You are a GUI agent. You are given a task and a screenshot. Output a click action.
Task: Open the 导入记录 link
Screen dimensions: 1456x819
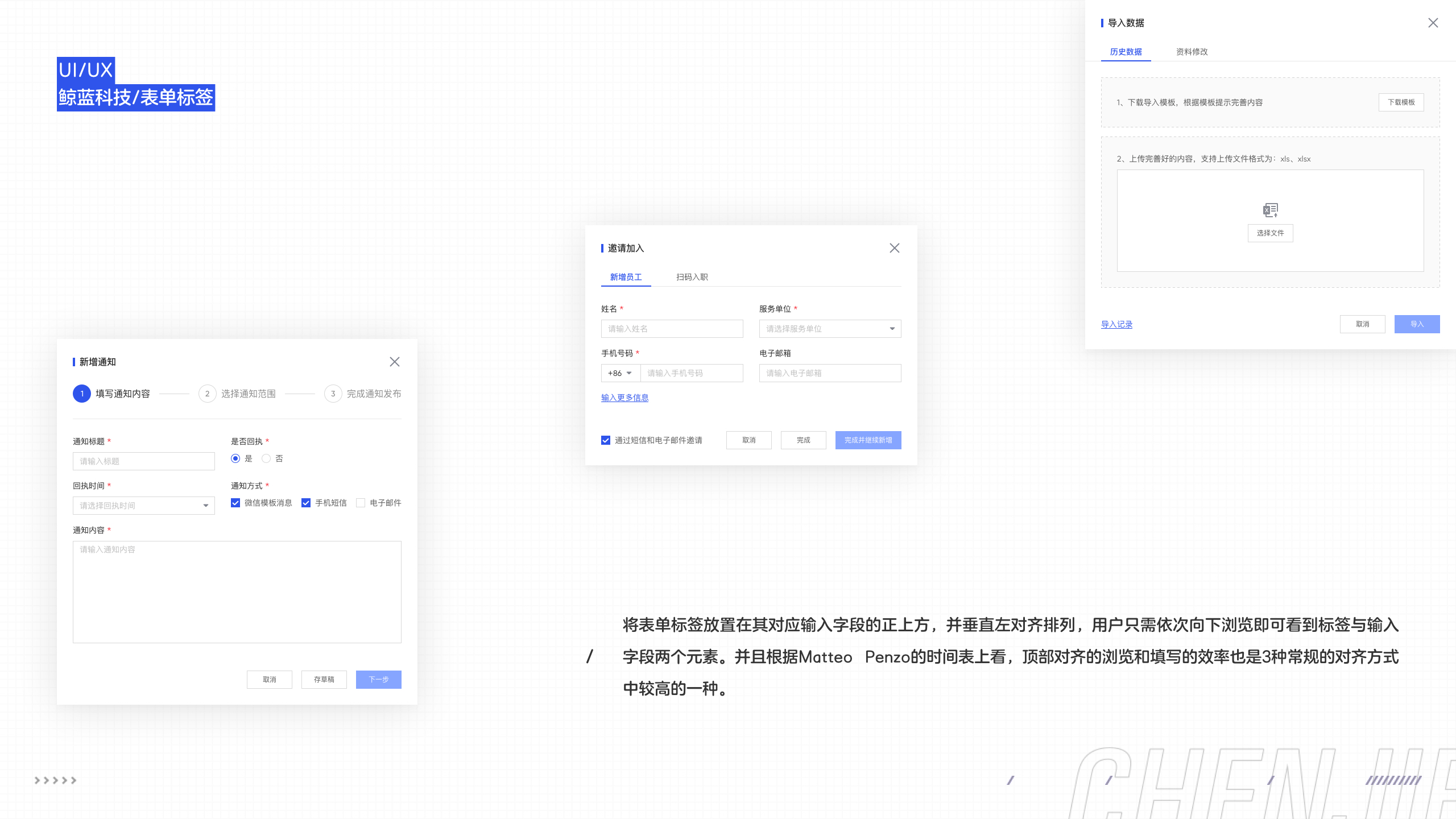coord(1116,324)
